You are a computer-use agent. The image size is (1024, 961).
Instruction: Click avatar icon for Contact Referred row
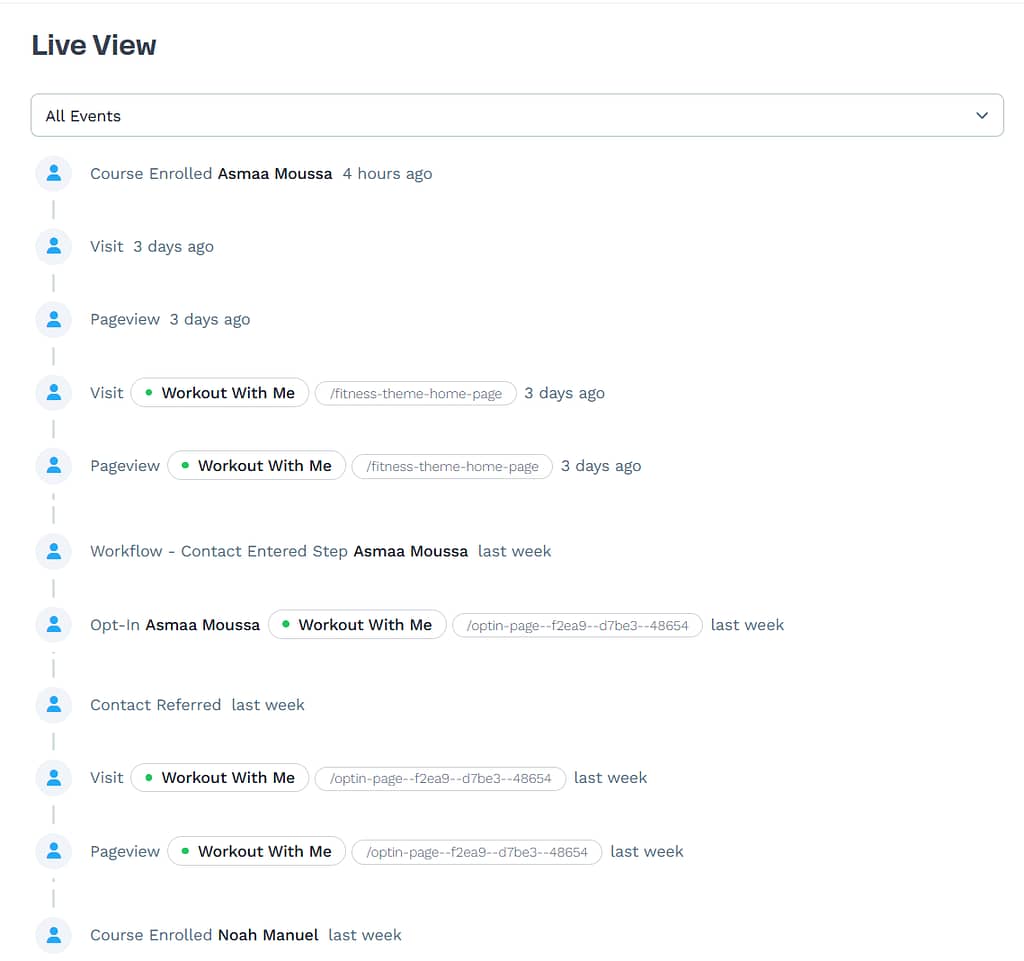54,705
